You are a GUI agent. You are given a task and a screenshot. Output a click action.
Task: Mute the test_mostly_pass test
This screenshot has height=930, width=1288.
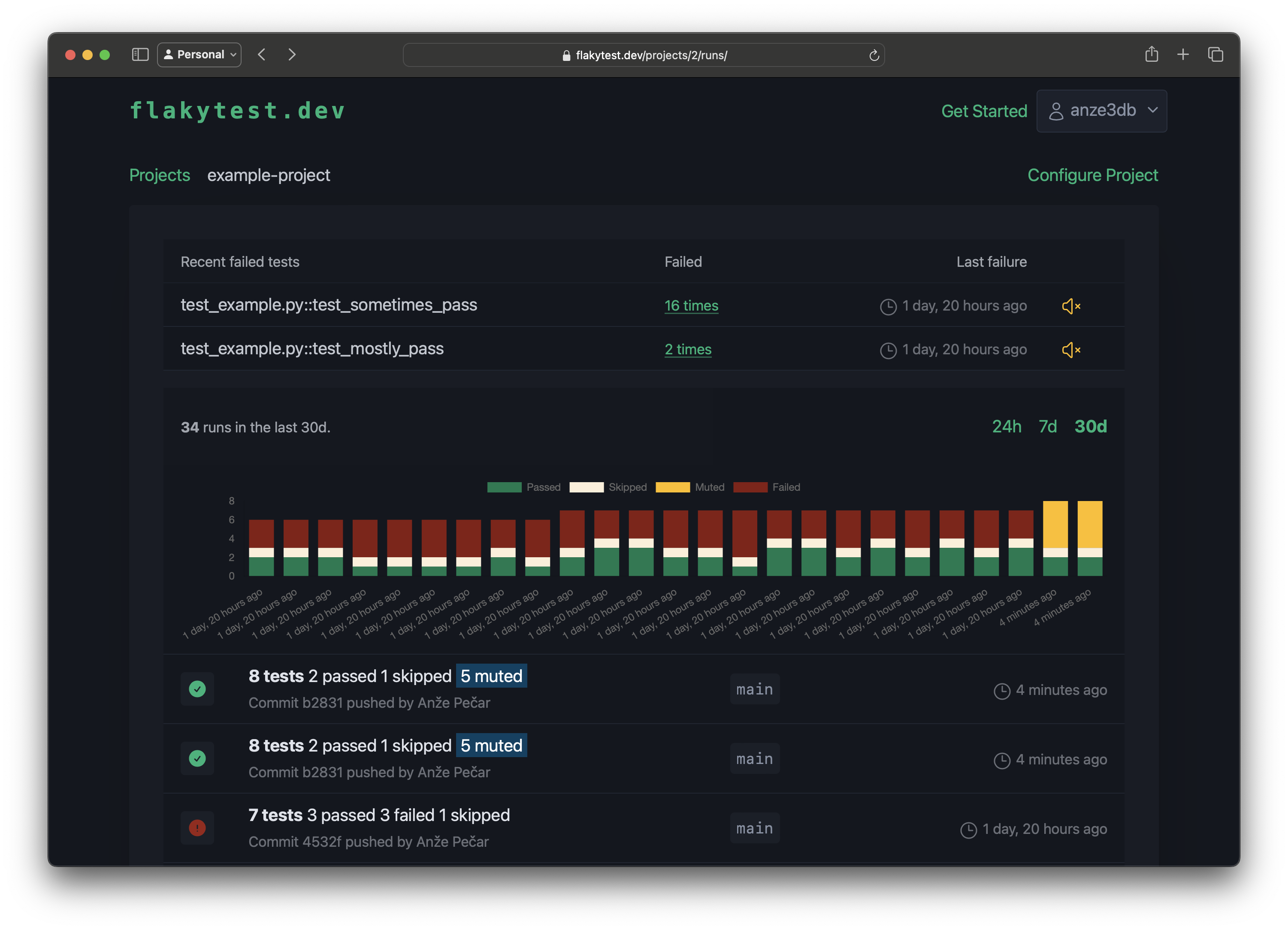click(x=1071, y=350)
